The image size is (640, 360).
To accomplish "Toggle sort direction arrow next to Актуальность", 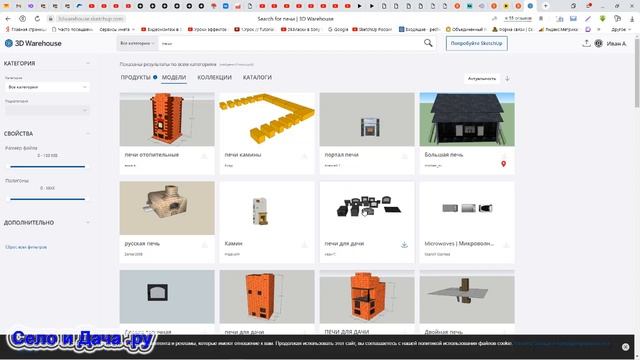I will coord(507,78).
